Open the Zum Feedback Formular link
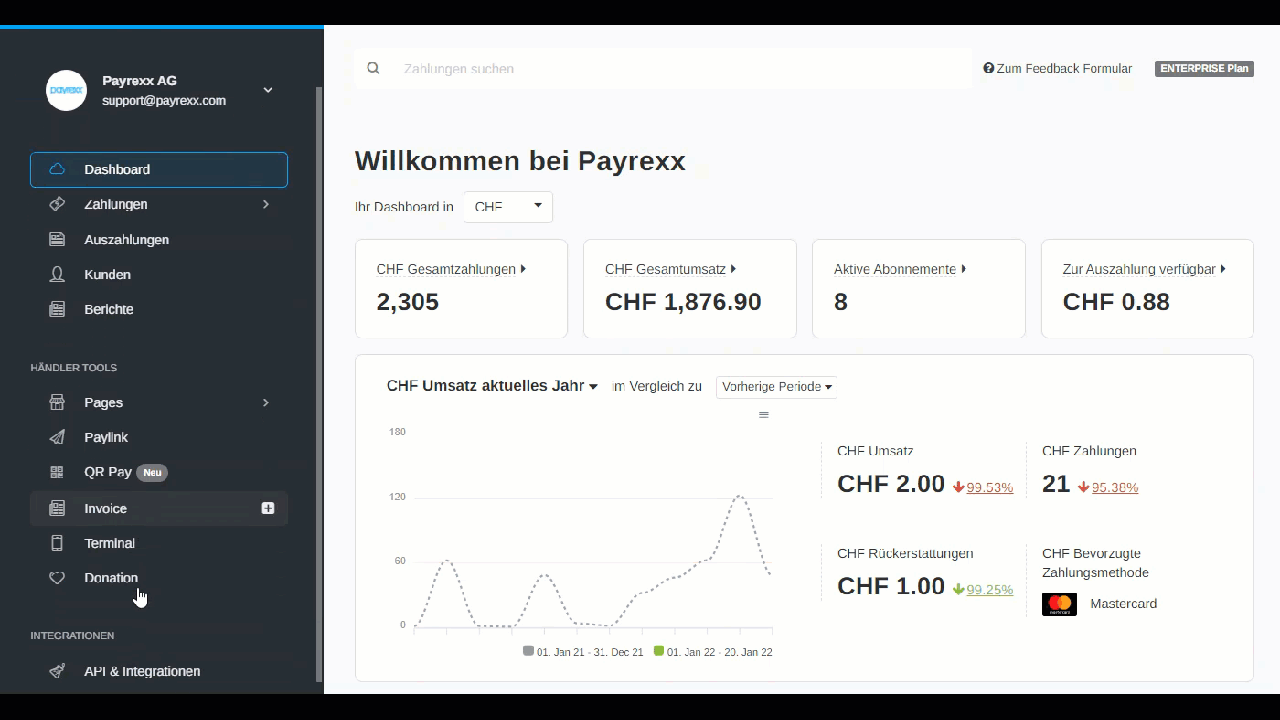 coord(1058,69)
